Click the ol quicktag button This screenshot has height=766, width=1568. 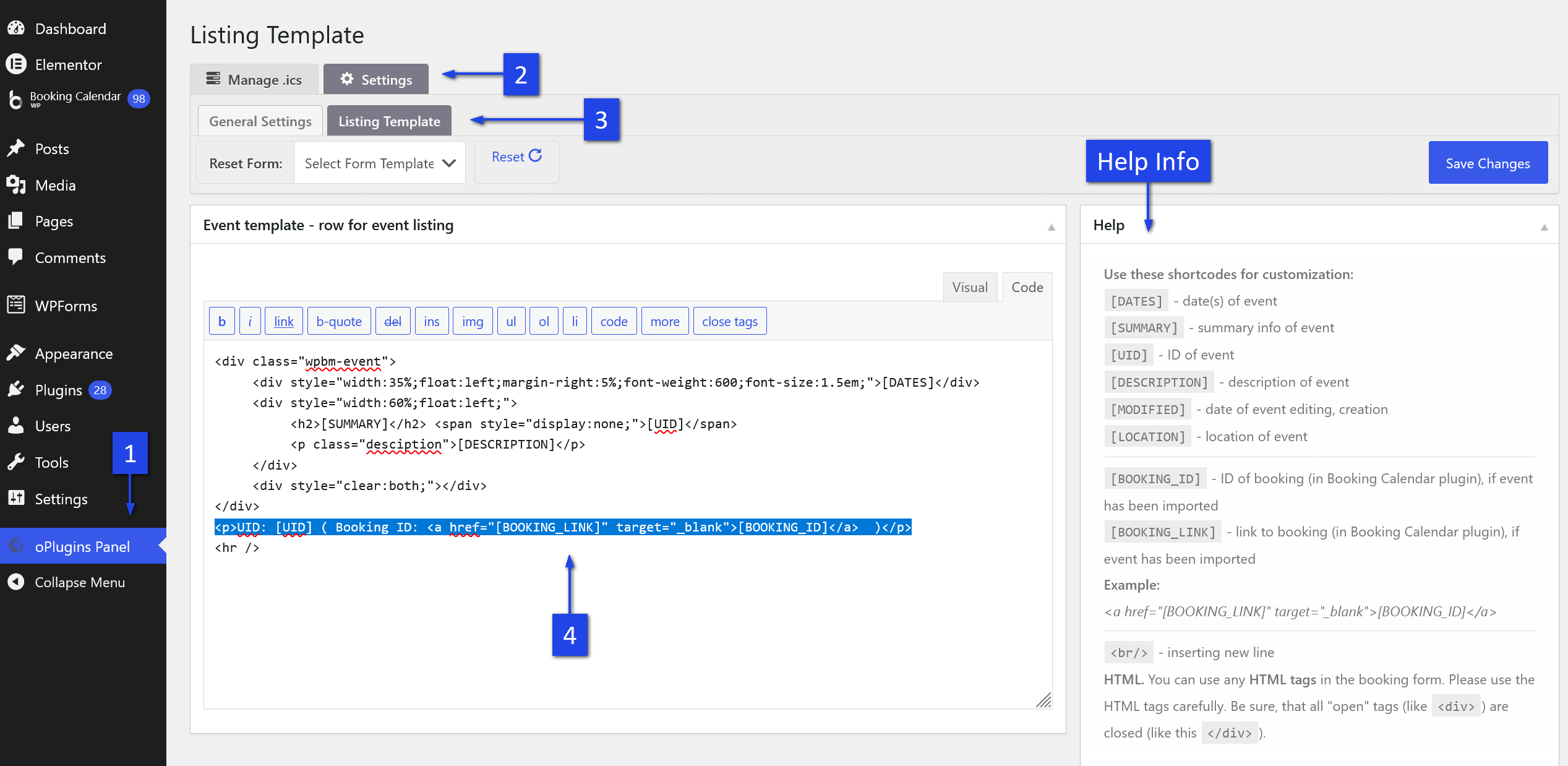tap(544, 321)
